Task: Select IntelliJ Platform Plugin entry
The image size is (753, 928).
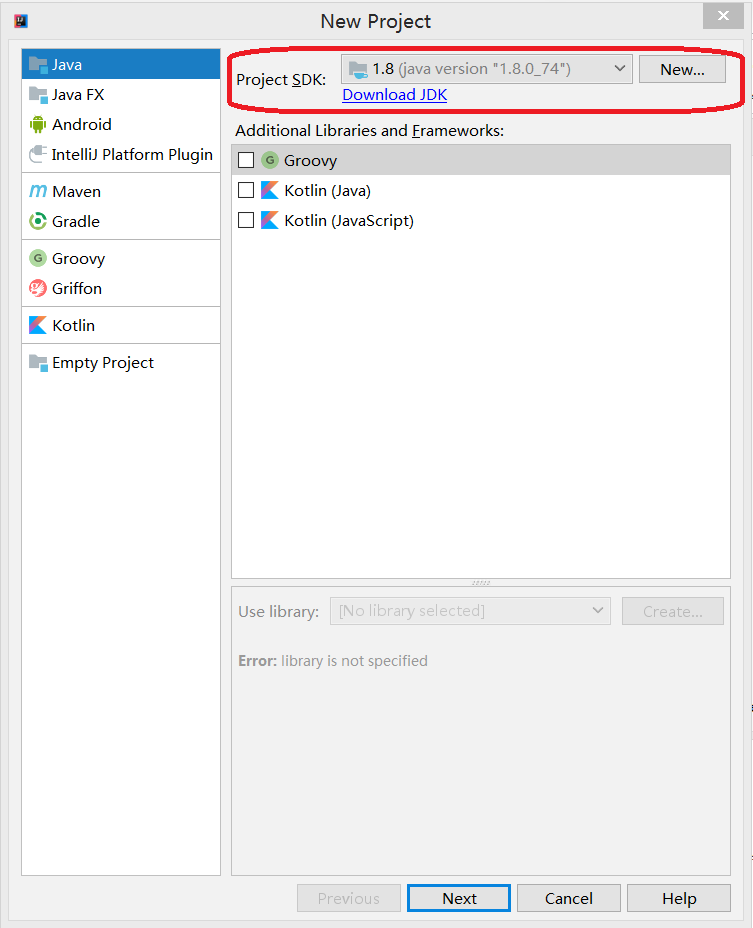Action: 132,154
